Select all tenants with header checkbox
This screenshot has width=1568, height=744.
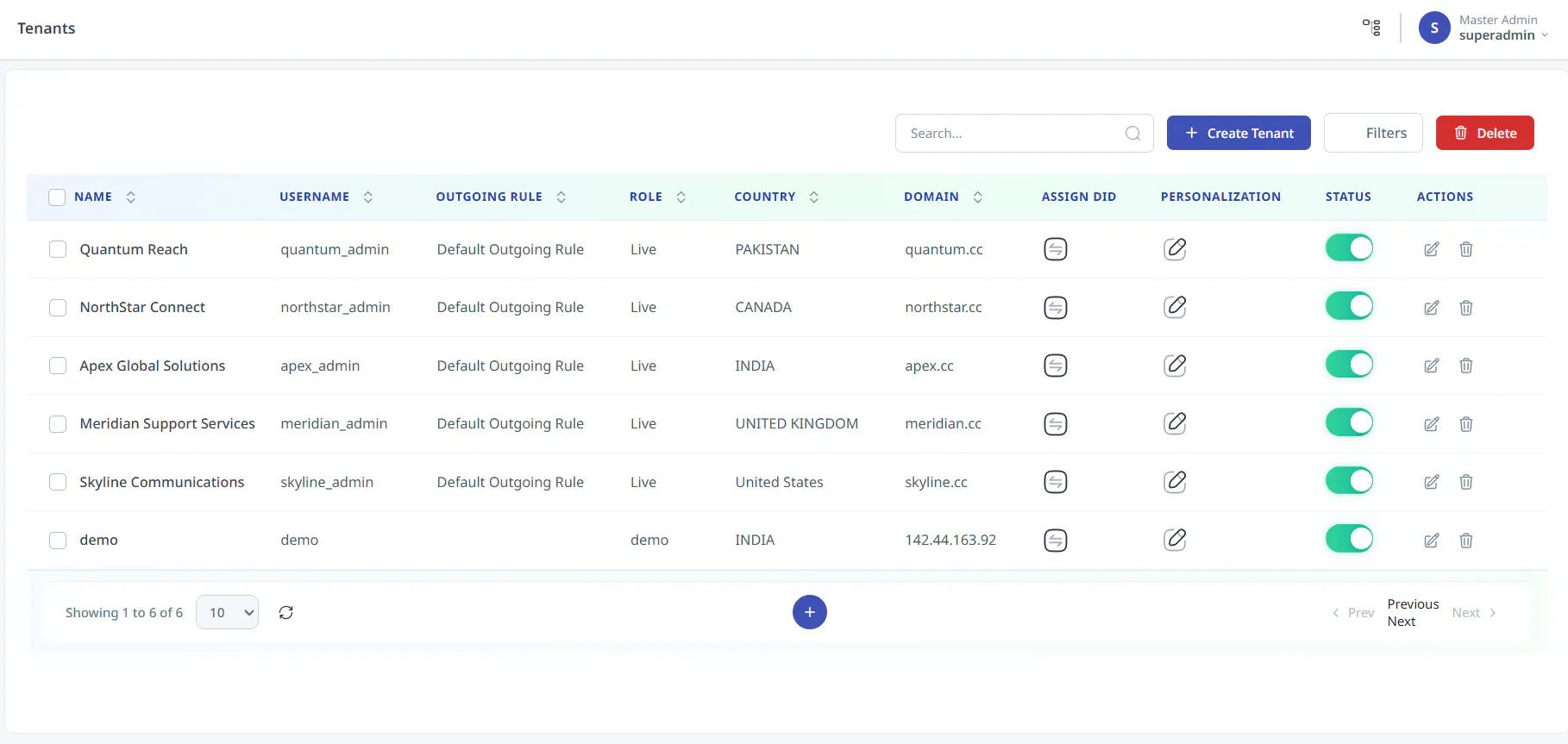point(57,197)
